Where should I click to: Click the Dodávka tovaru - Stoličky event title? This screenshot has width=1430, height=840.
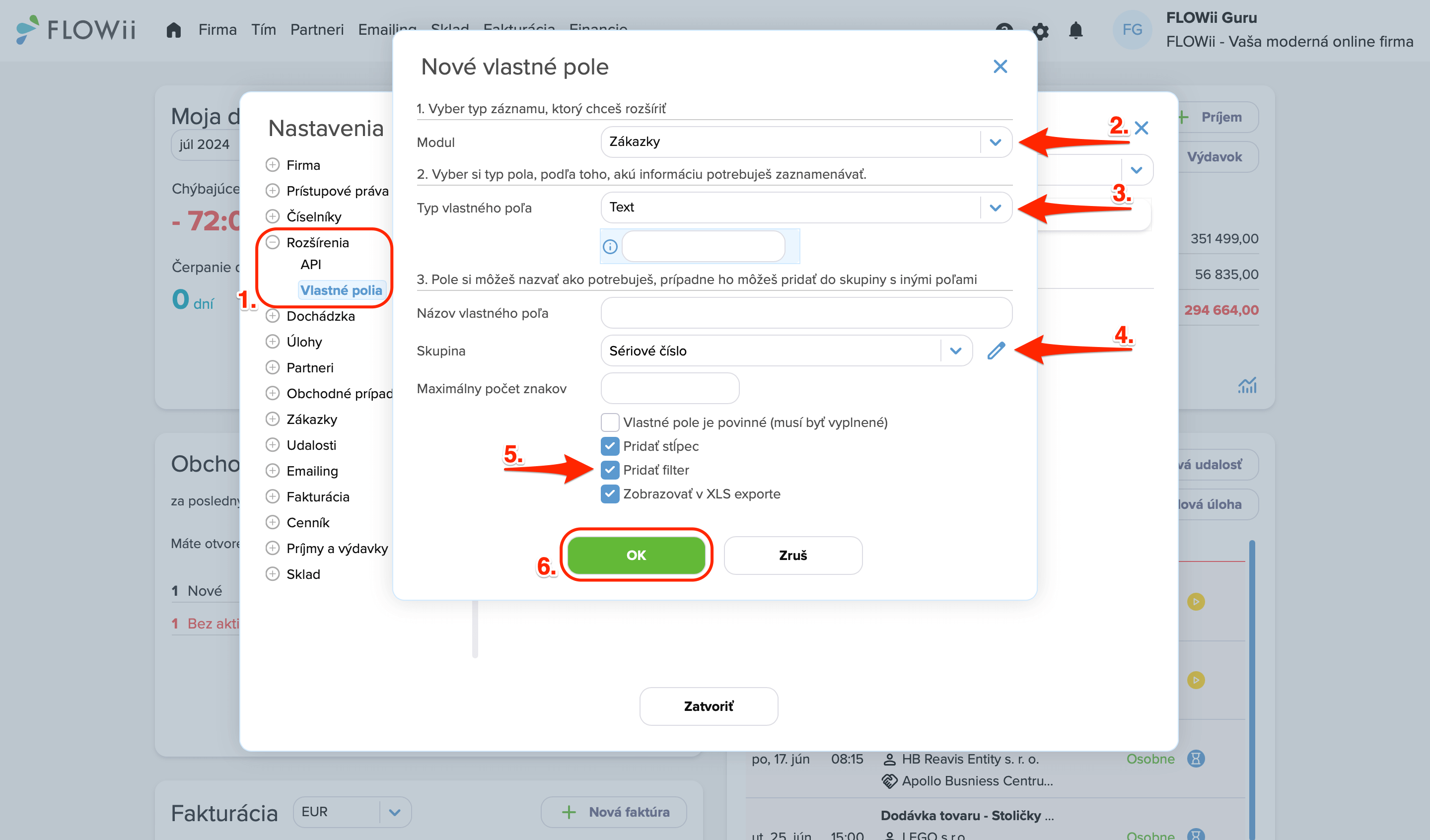pos(967,816)
